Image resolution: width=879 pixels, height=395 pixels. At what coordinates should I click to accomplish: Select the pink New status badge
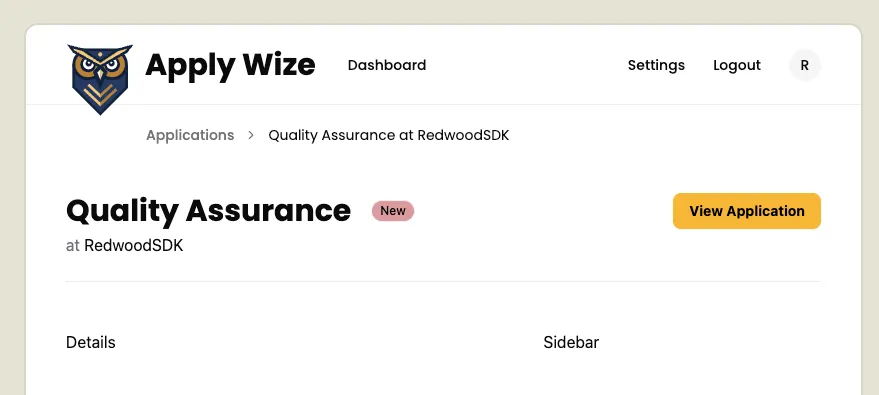coord(392,211)
